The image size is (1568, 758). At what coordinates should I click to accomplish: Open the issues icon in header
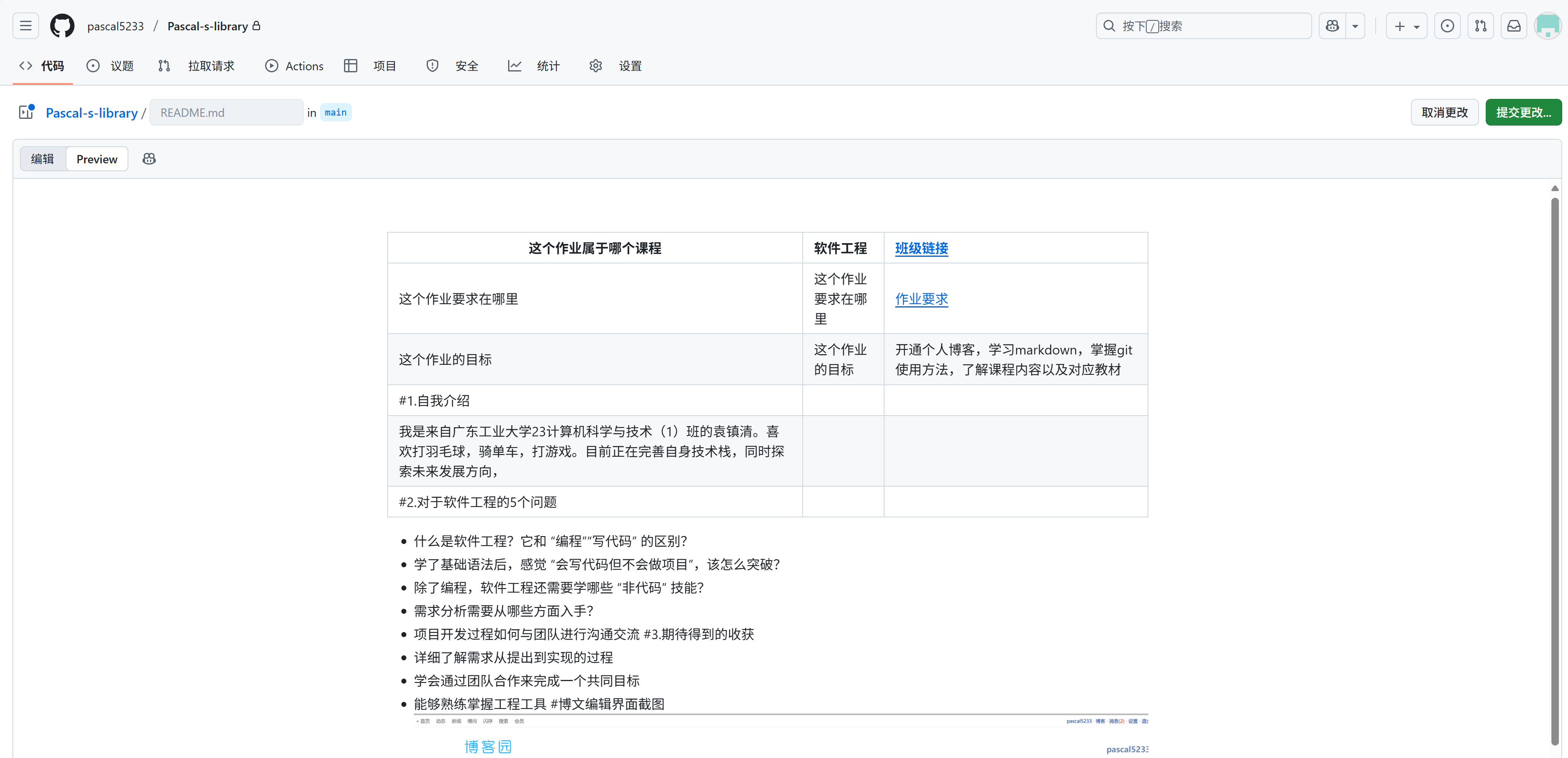[1448, 26]
